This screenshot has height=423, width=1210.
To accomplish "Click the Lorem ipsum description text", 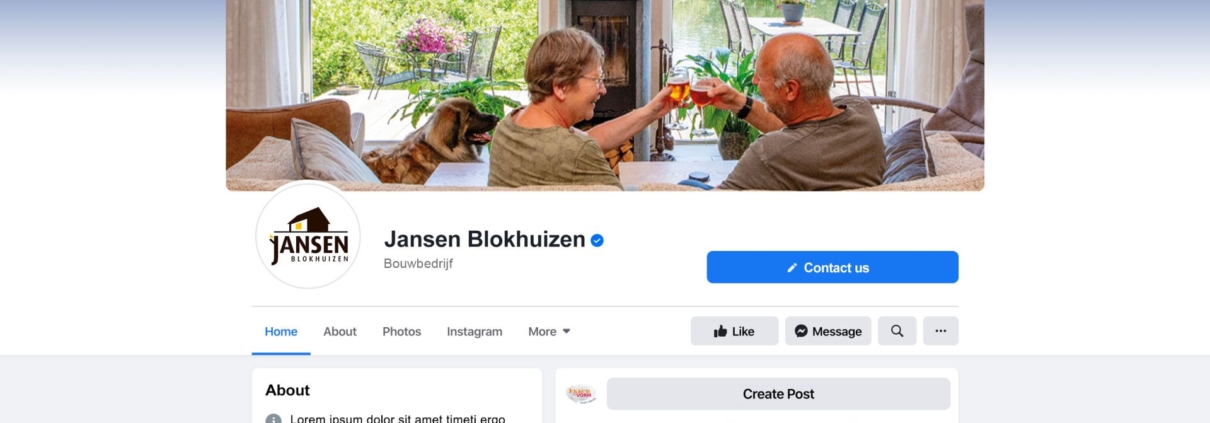I will pos(397,418).
